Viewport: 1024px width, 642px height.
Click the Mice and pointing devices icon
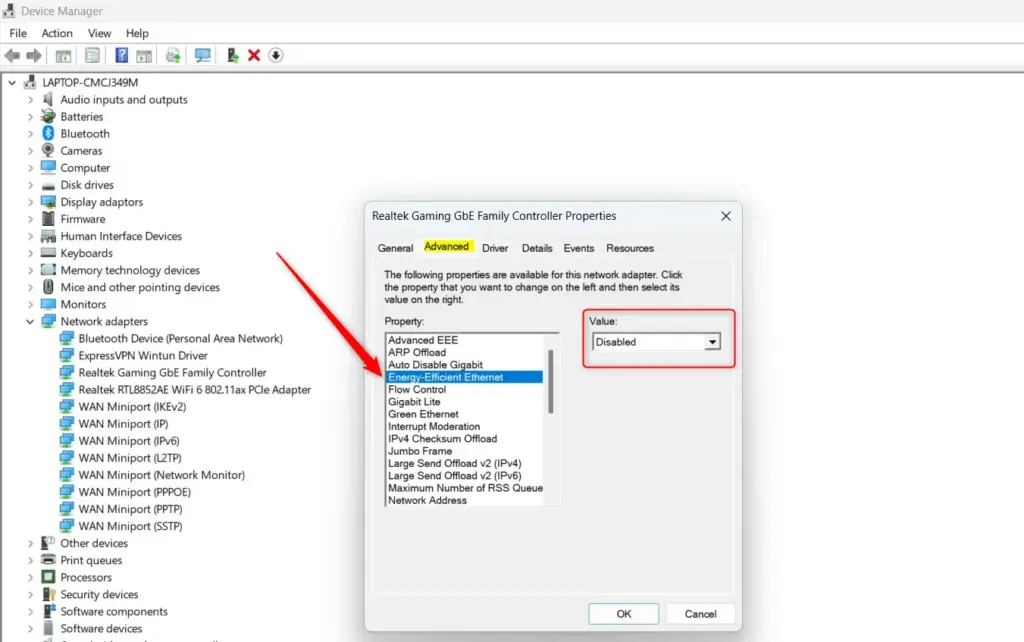(x=48, y=287)
